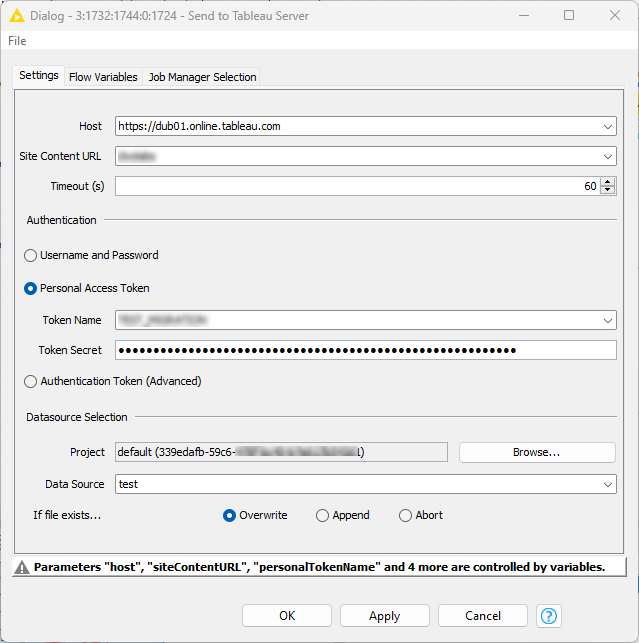
Task: Switch to the Job Manager Selection tab
Action: 202,77
